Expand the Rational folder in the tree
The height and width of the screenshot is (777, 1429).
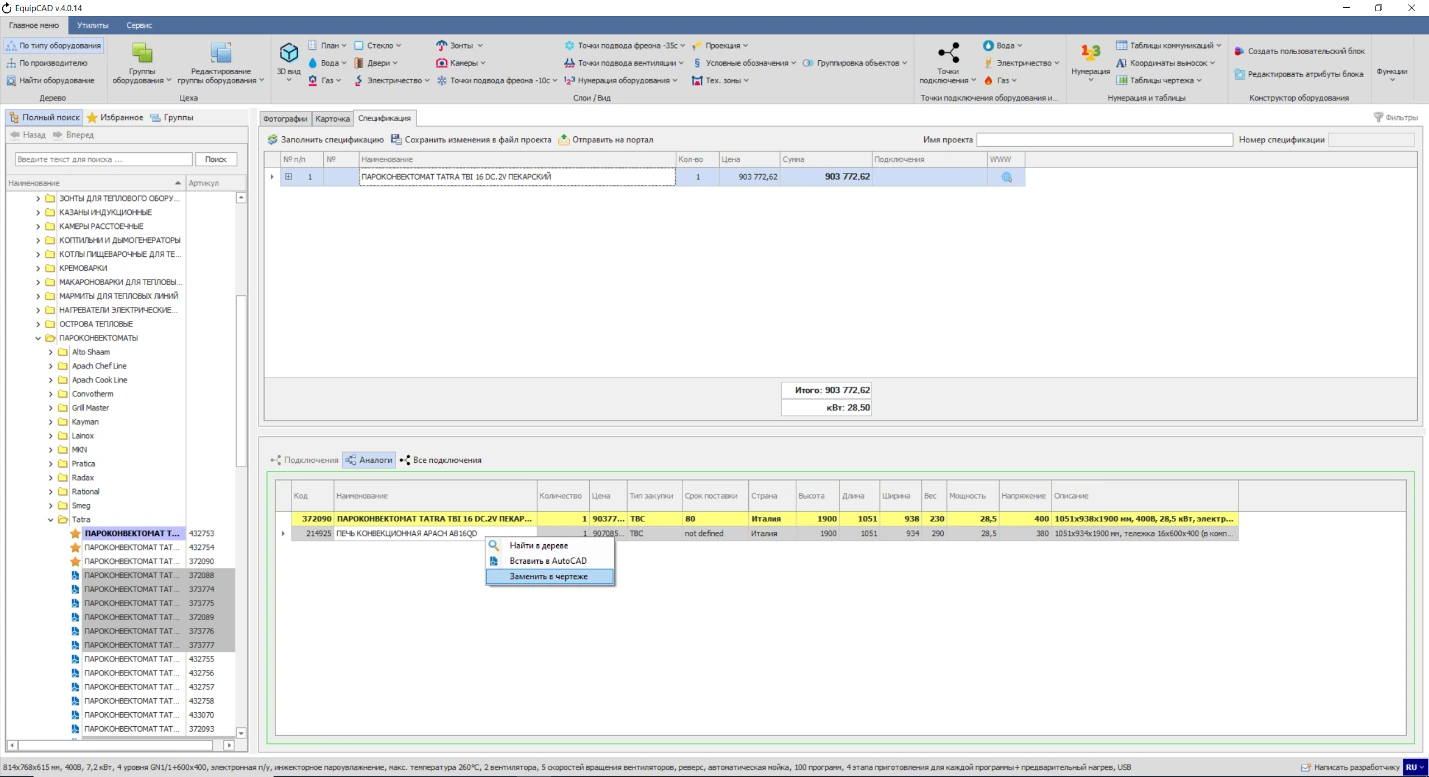51,492
